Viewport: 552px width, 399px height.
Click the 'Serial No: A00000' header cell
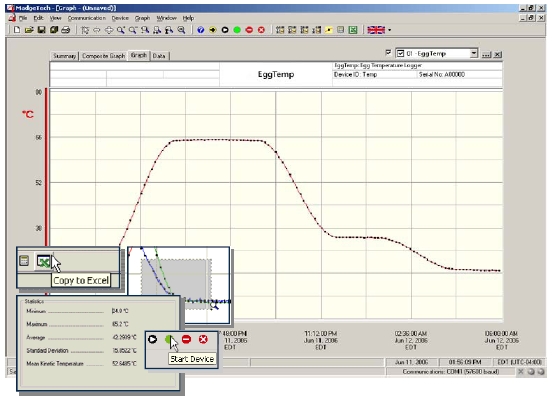[459, 75]
